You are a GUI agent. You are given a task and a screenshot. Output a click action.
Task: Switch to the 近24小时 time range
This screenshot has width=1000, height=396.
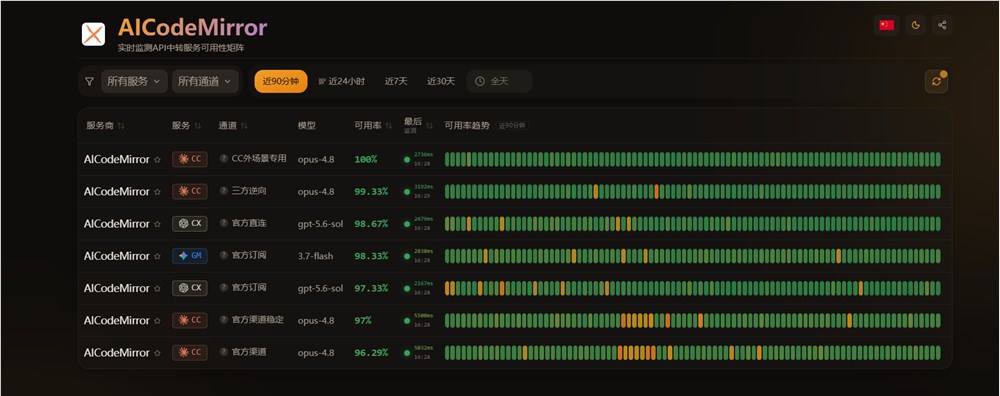[342, 82]
